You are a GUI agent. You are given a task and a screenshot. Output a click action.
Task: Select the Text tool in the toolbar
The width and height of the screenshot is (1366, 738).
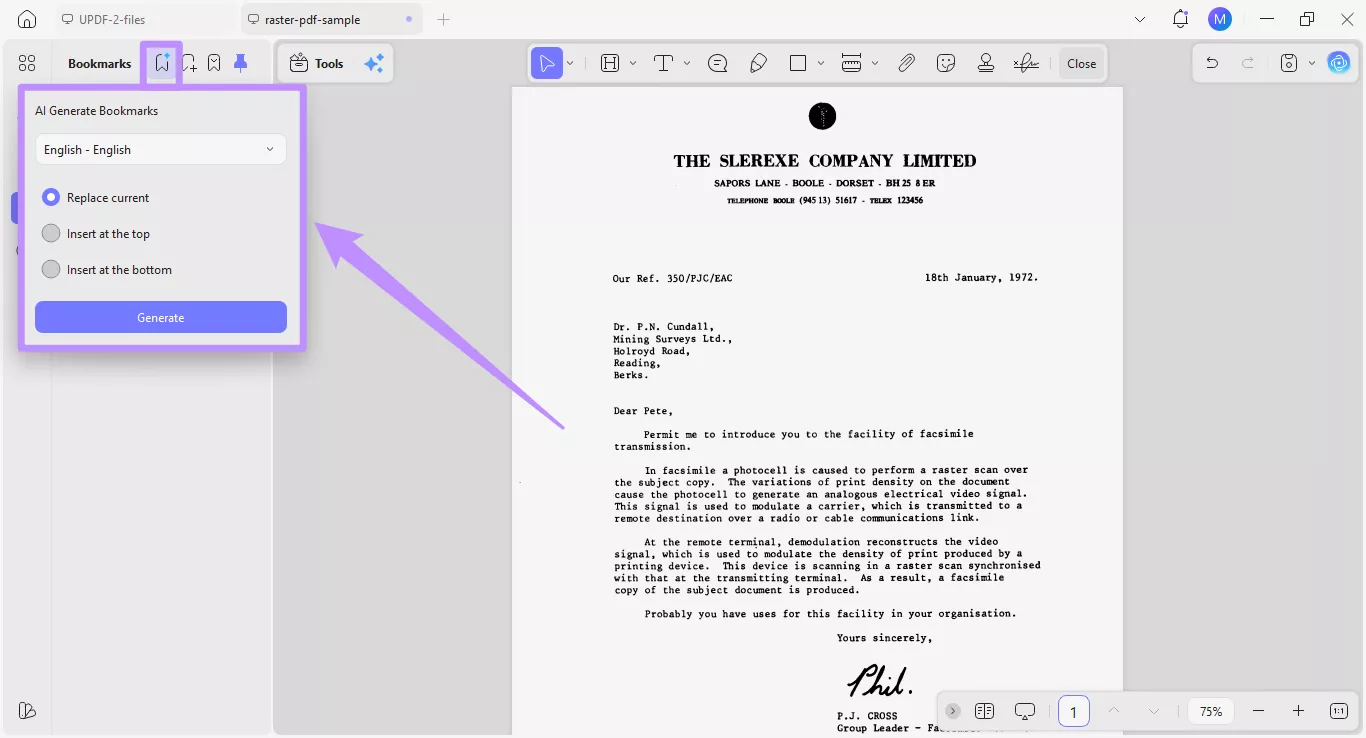click(663, 62)
